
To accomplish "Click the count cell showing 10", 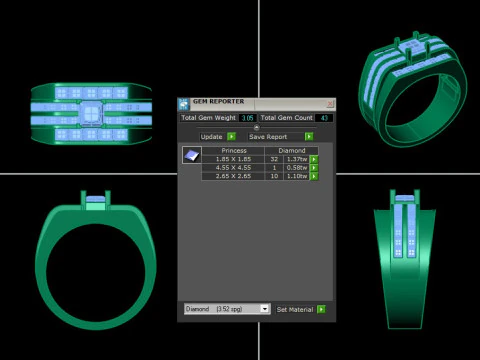I will point(274,176).
